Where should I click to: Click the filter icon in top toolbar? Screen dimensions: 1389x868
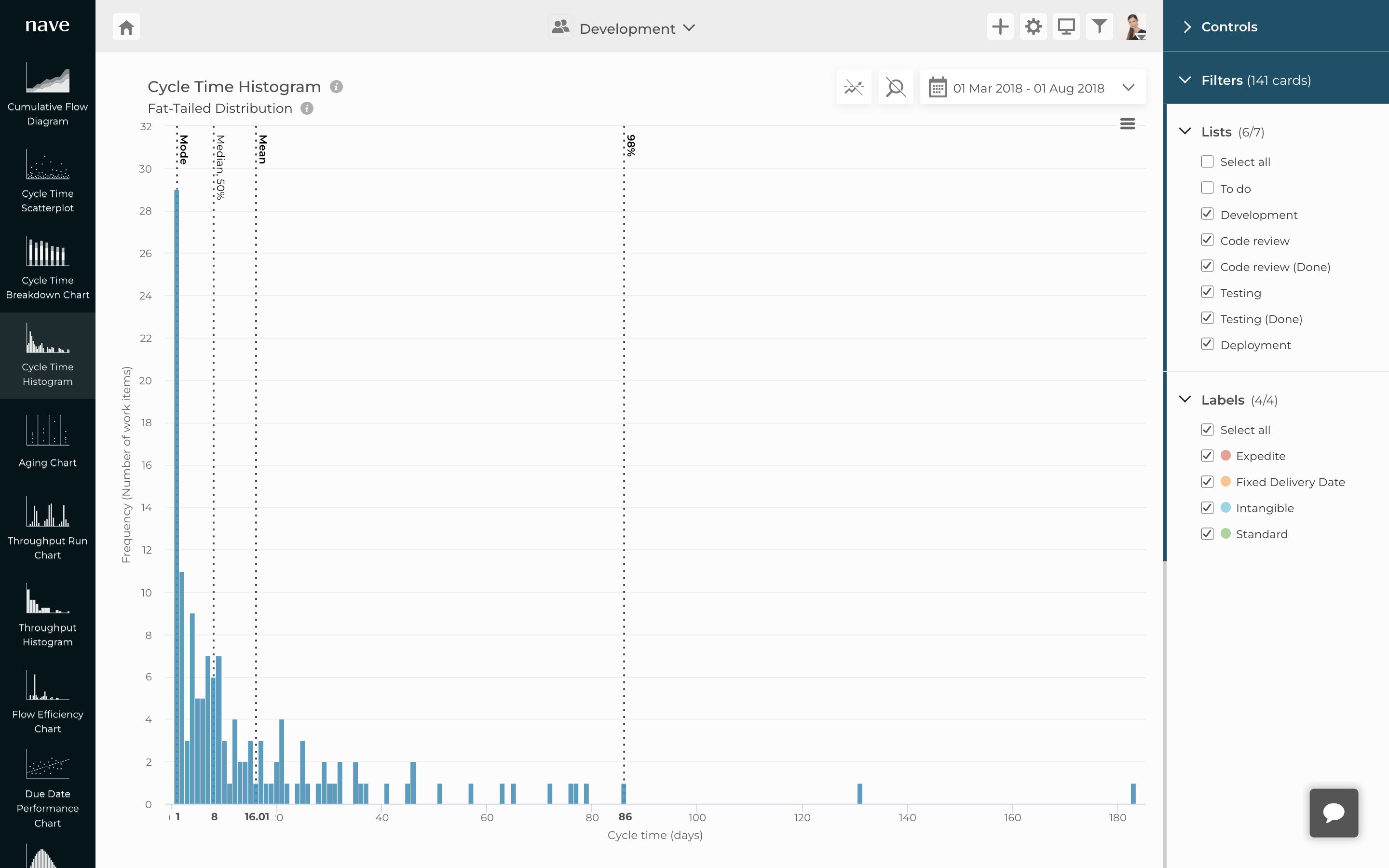1099,26
